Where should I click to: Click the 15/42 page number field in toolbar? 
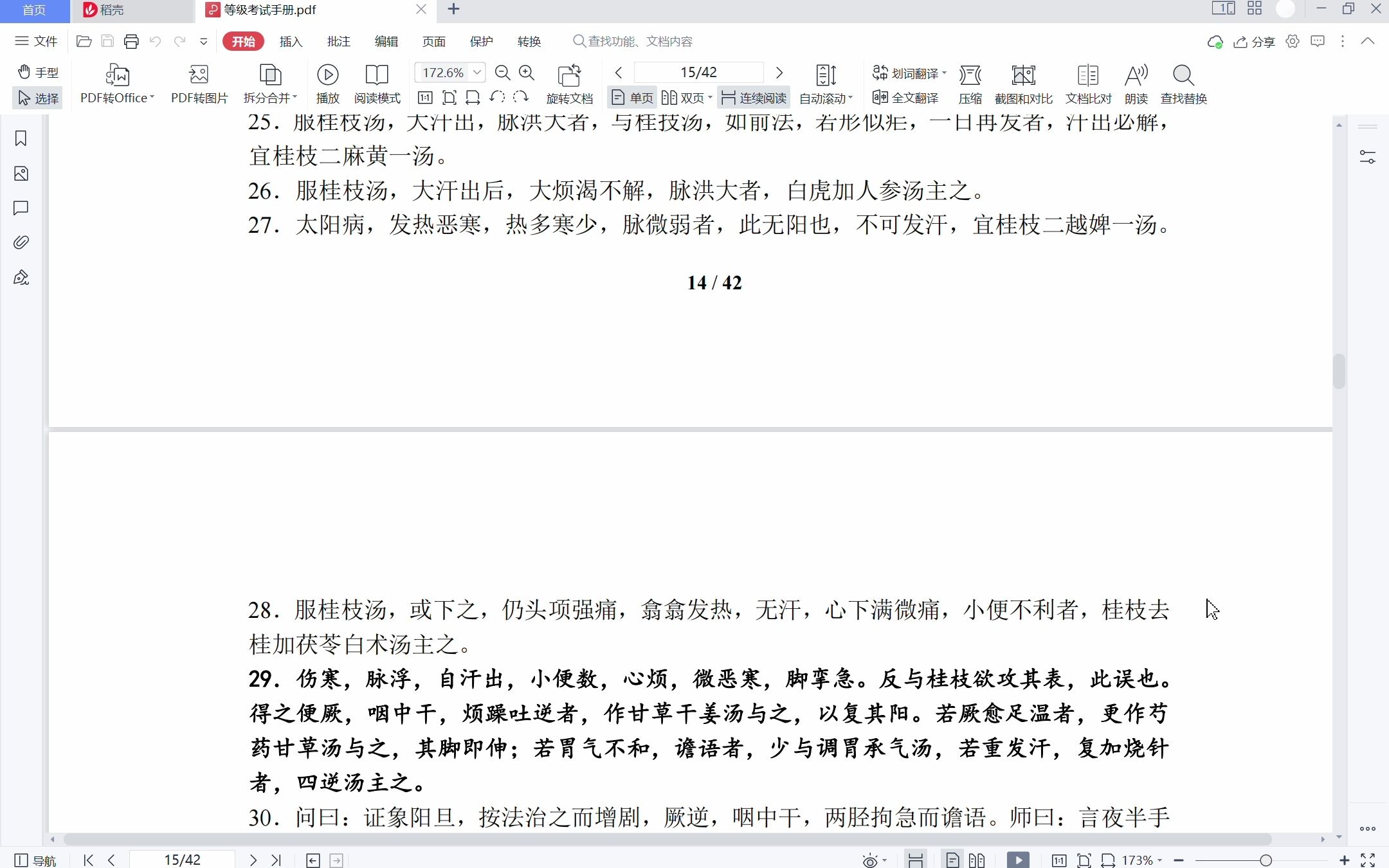pyautogui.click(x=698, y=72)
